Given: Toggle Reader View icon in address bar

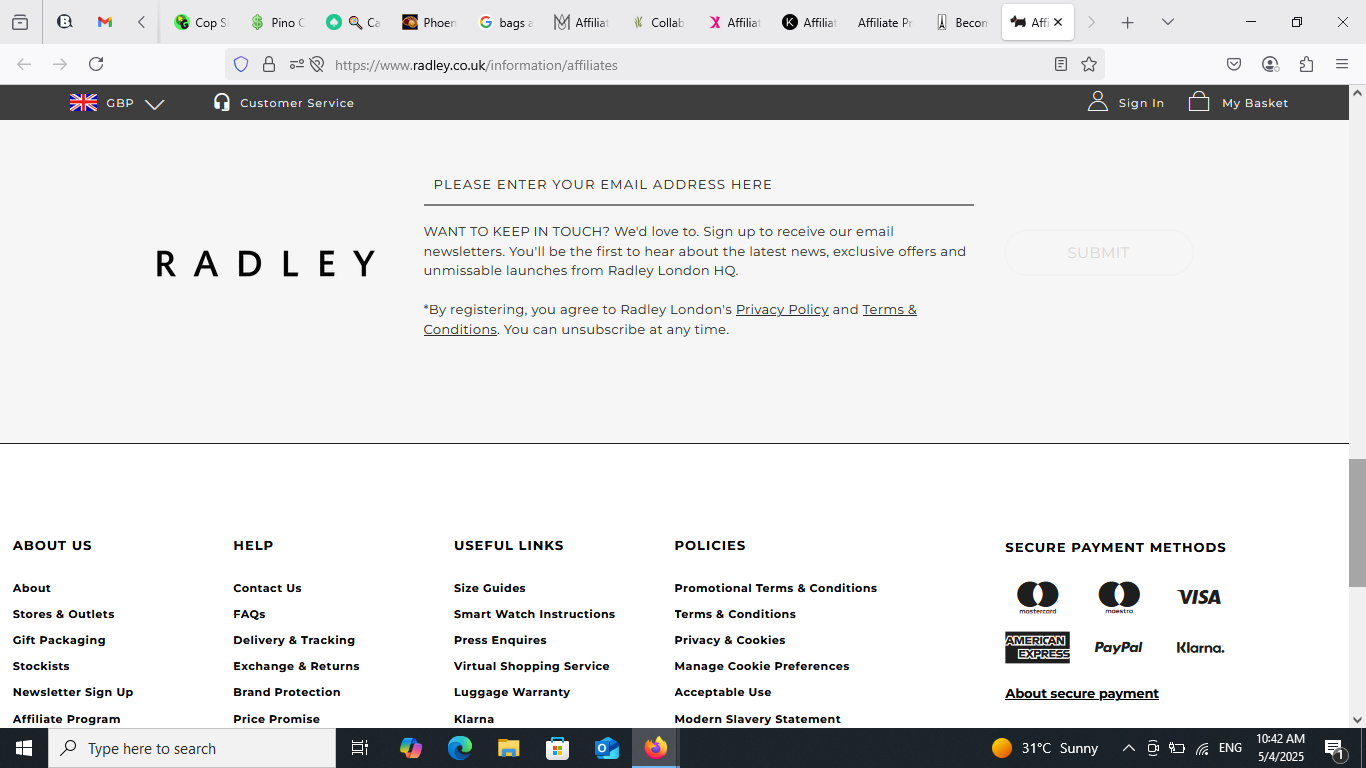Looking at the screenshot, I should tap(1061, 64).
